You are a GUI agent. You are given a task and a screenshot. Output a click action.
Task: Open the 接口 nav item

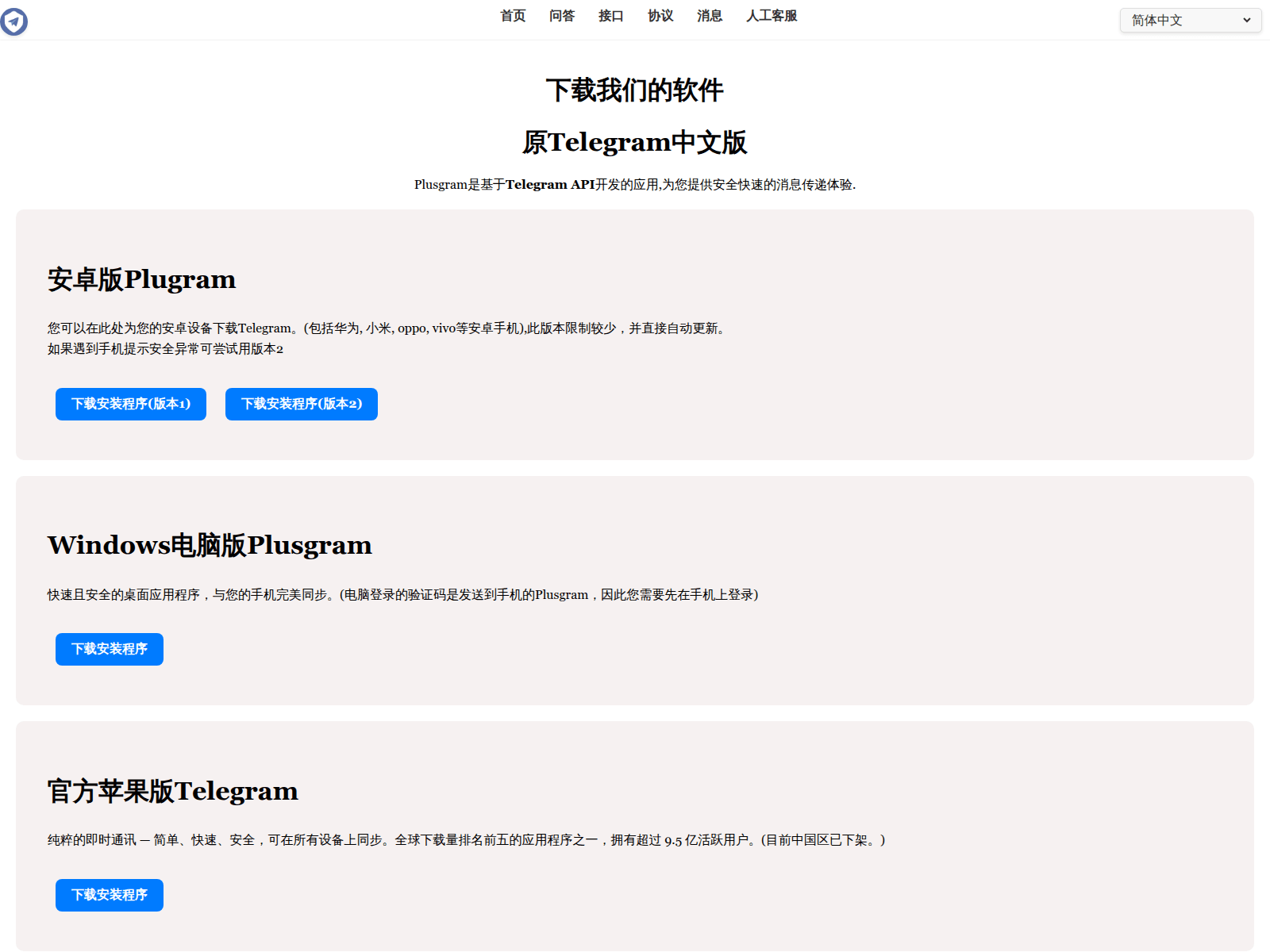pos(611,16)
